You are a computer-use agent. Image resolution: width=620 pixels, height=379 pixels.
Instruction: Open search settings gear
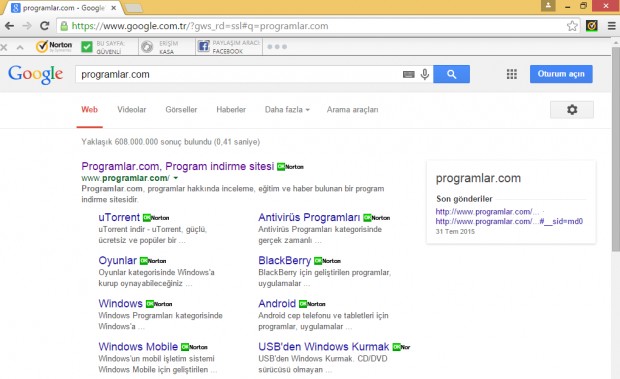tap(572, 109)
